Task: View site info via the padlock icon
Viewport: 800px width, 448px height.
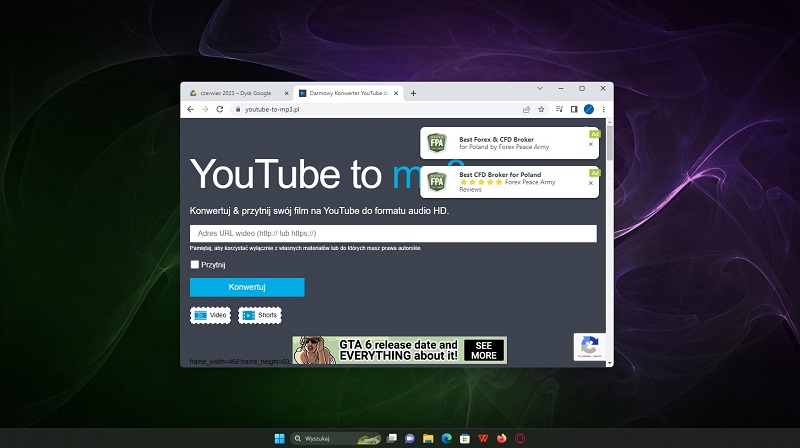Action: point(237,109)
